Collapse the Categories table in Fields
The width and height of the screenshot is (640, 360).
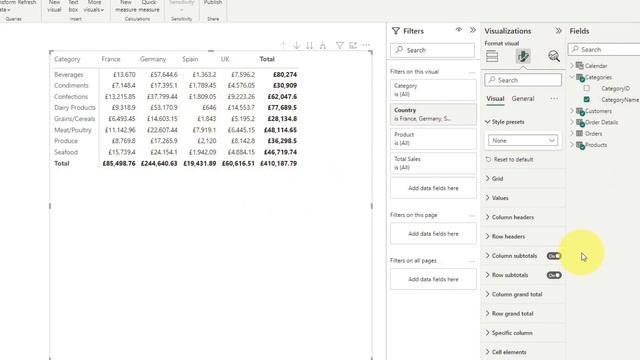(x=572, y=77)
